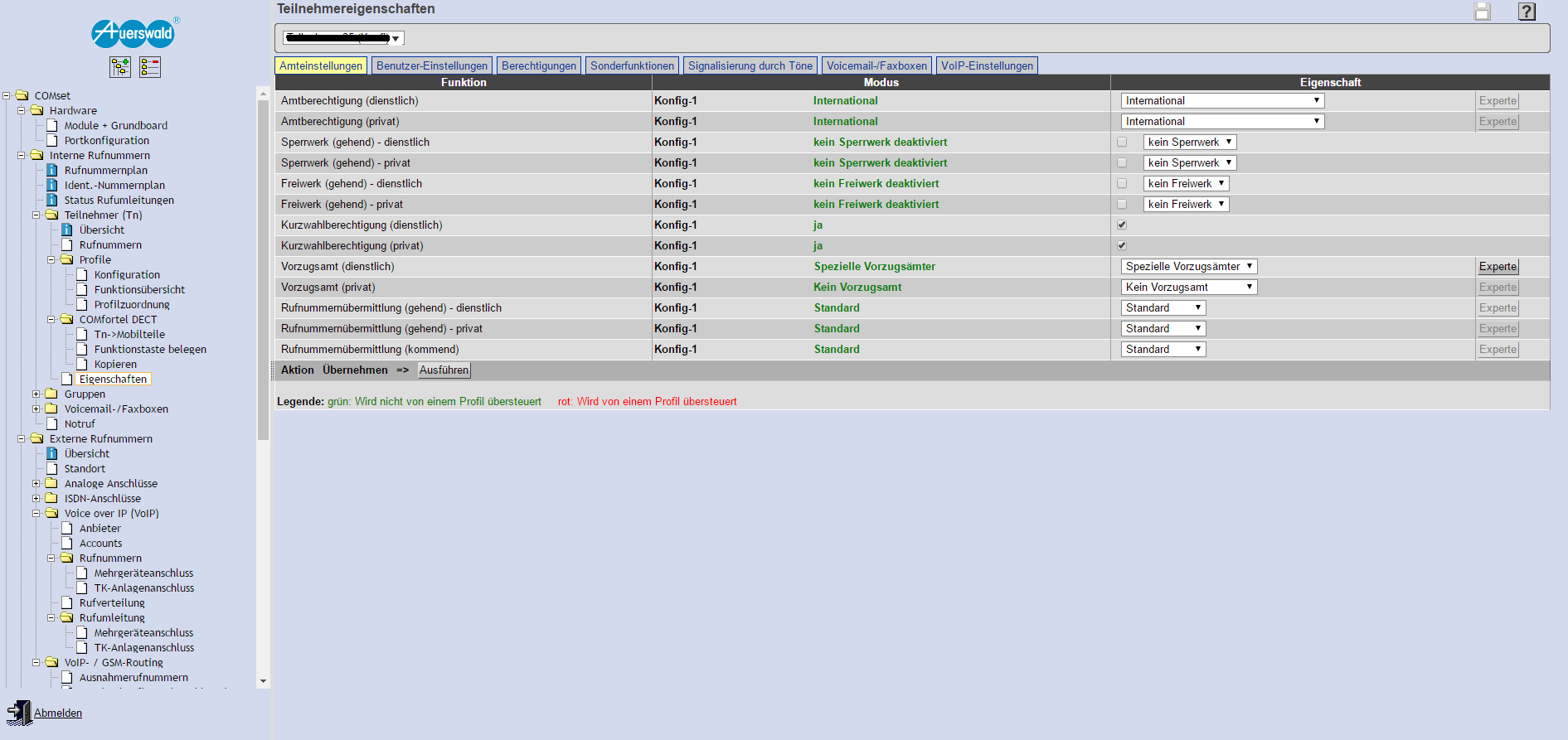
Task: Click the Auerswald logo
Action: [133, 33]
